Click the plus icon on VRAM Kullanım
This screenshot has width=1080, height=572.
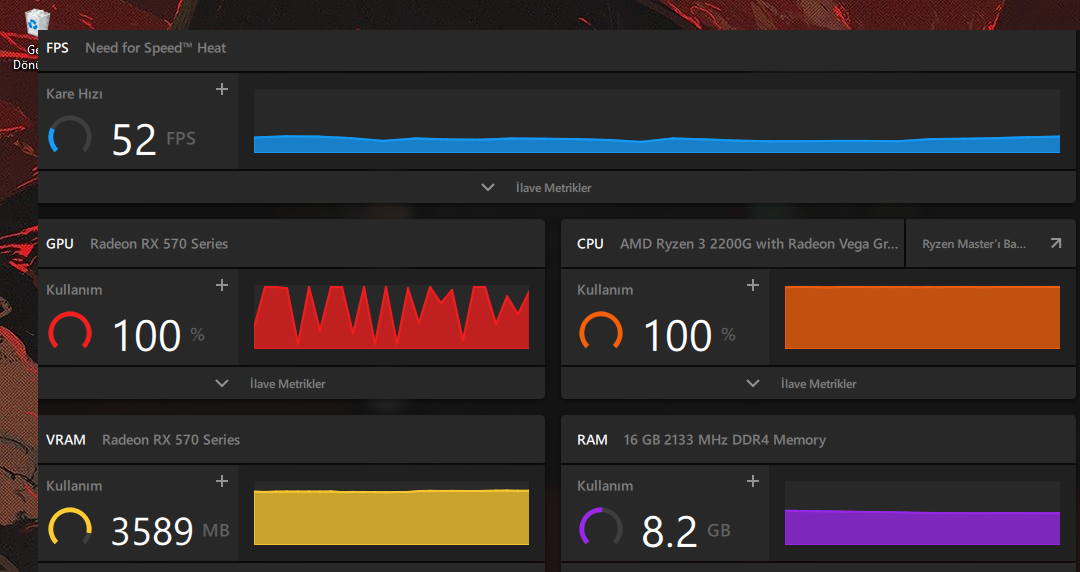point(222,481)
